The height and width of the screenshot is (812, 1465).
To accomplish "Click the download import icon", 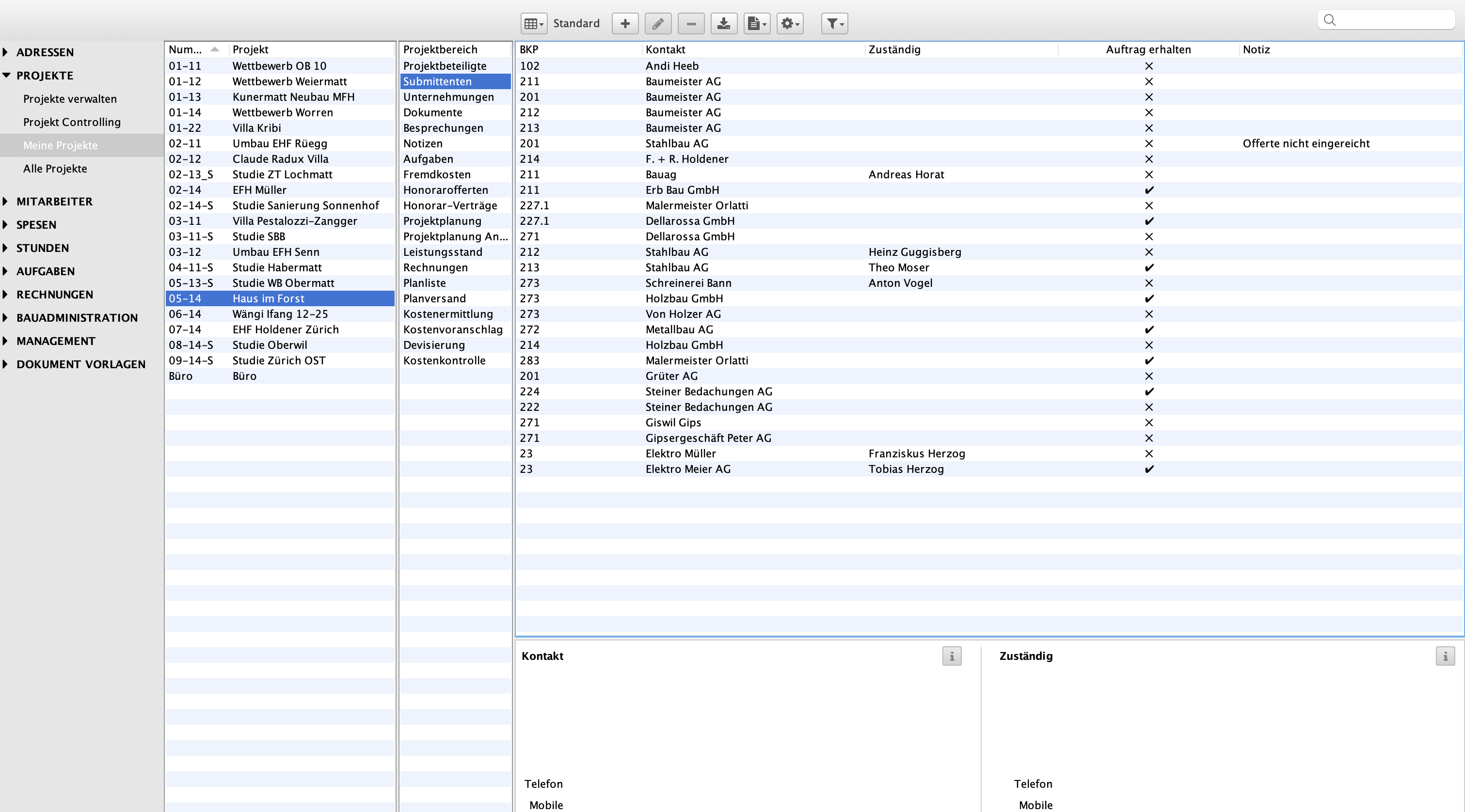I will (x=723, y=23).
